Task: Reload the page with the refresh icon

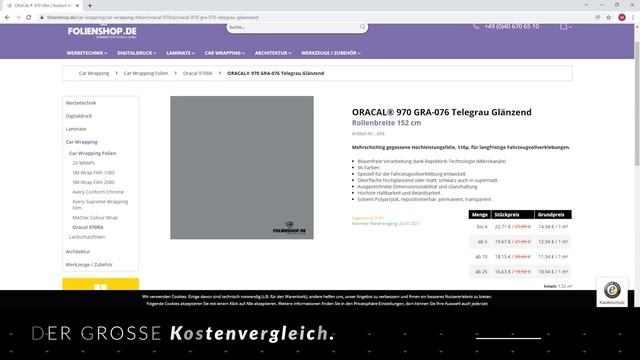Action: [x=29, y=18]
